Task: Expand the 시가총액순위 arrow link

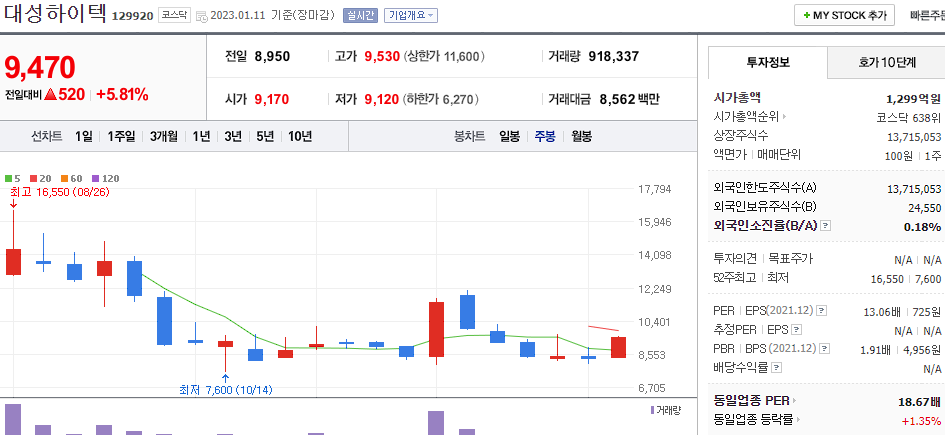Action: click(x=785, y=116)
